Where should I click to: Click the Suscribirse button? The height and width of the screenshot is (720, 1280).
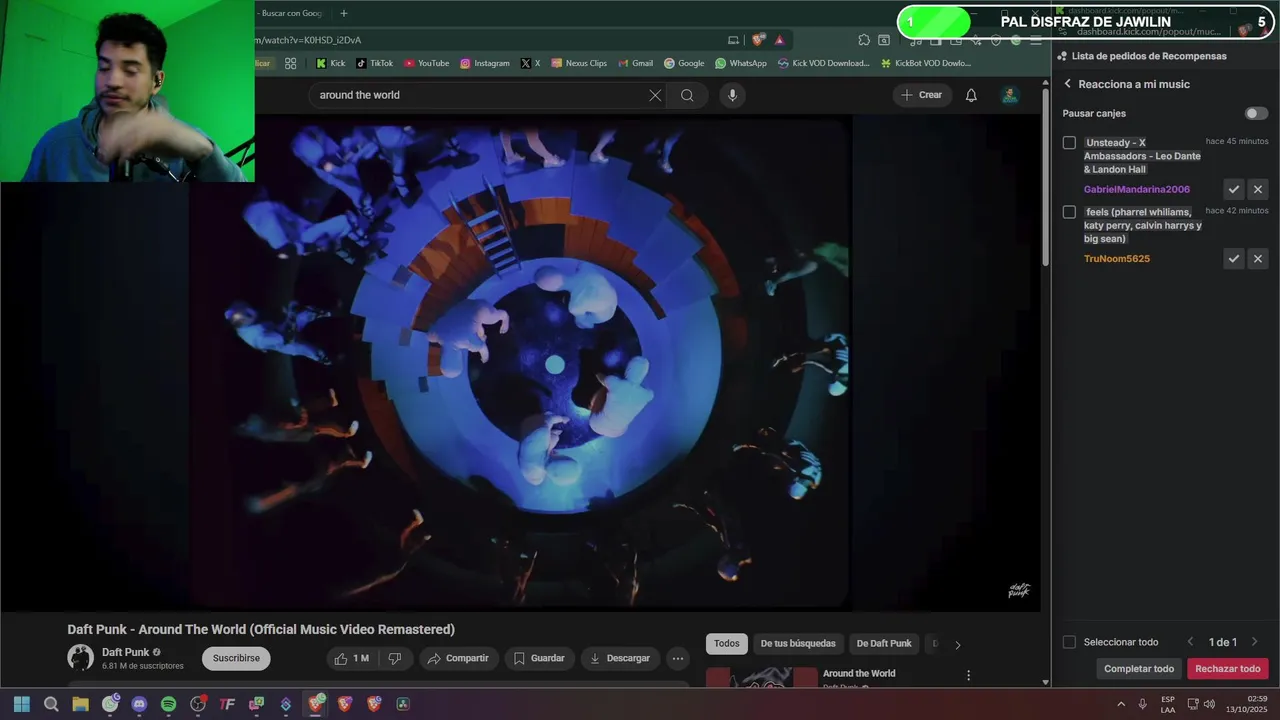pyautogui.click(x=236, y=658)
